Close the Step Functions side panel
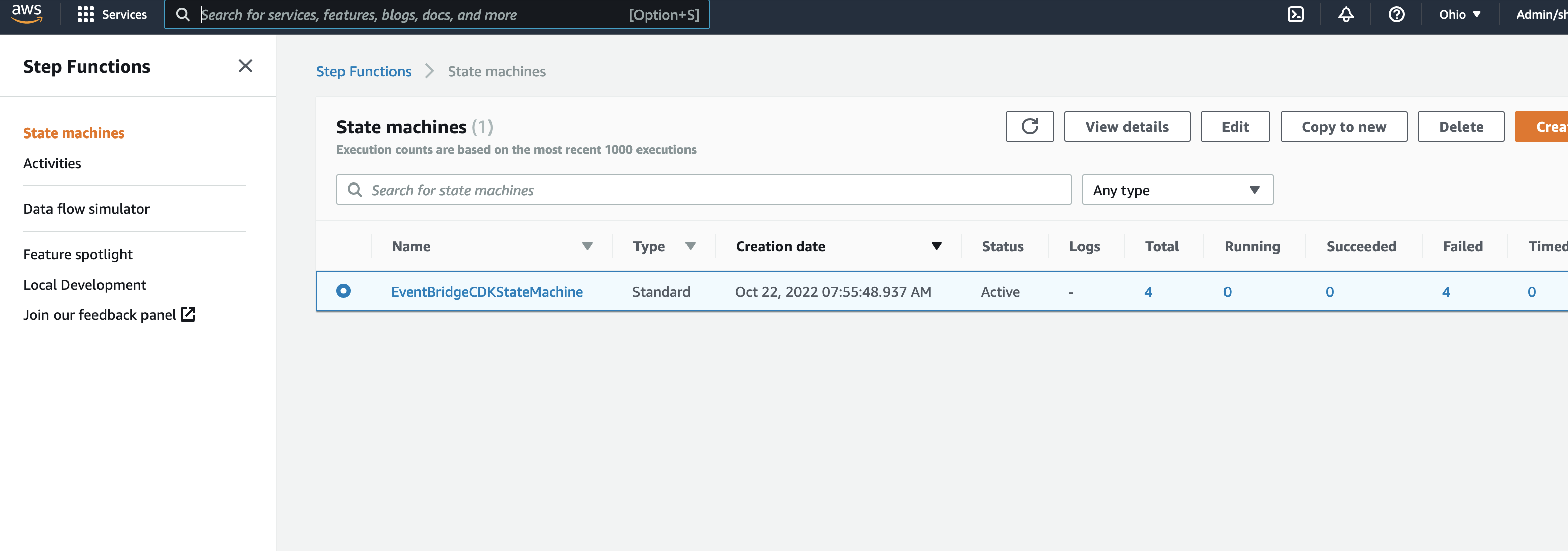 [x=246, y=66]
